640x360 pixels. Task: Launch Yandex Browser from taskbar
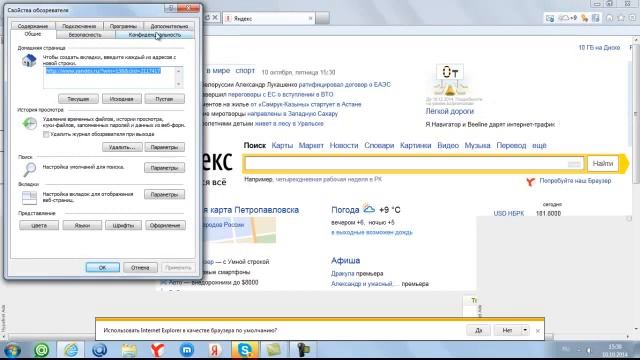(x=158, y=350)
